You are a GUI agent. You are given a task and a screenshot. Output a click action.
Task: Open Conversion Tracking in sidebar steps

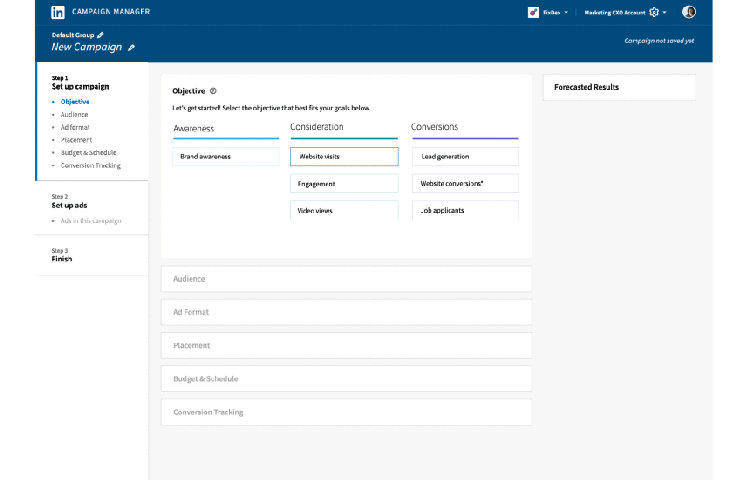click(x=91, y=165)
